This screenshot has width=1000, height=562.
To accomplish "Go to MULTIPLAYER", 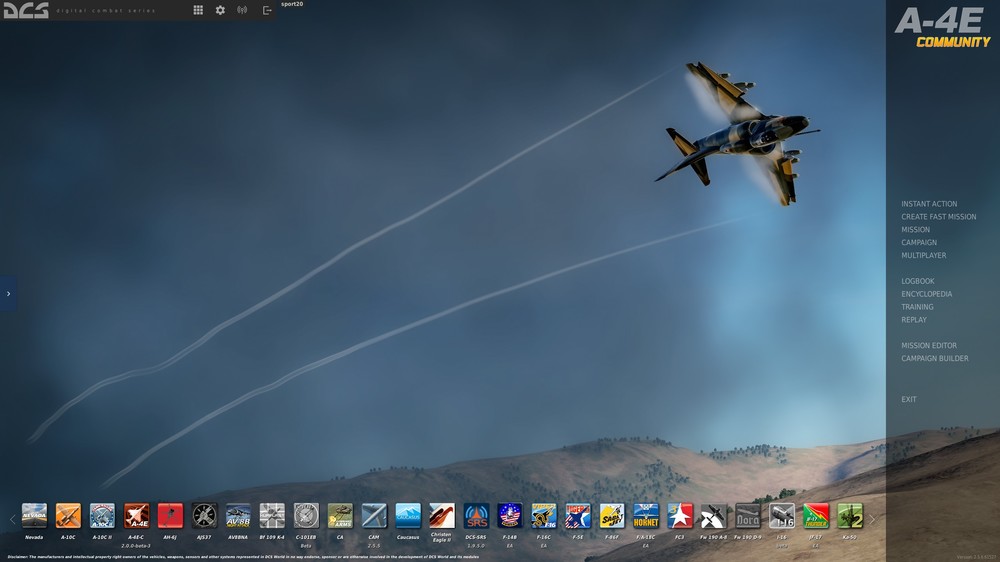I will point(923,255).
